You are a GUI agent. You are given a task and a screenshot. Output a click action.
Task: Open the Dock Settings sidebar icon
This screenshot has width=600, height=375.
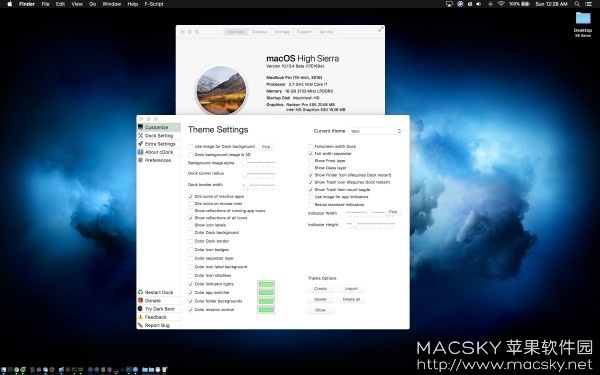pos(140,135)
